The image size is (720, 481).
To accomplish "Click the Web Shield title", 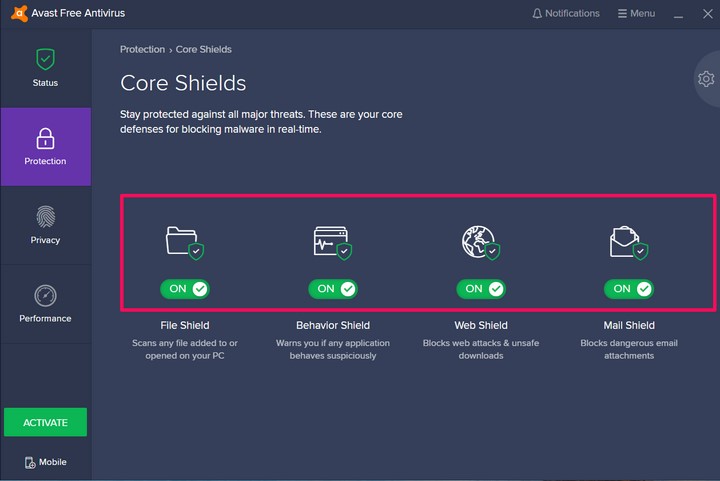I will pyautogui.click(x=481, y=325).
